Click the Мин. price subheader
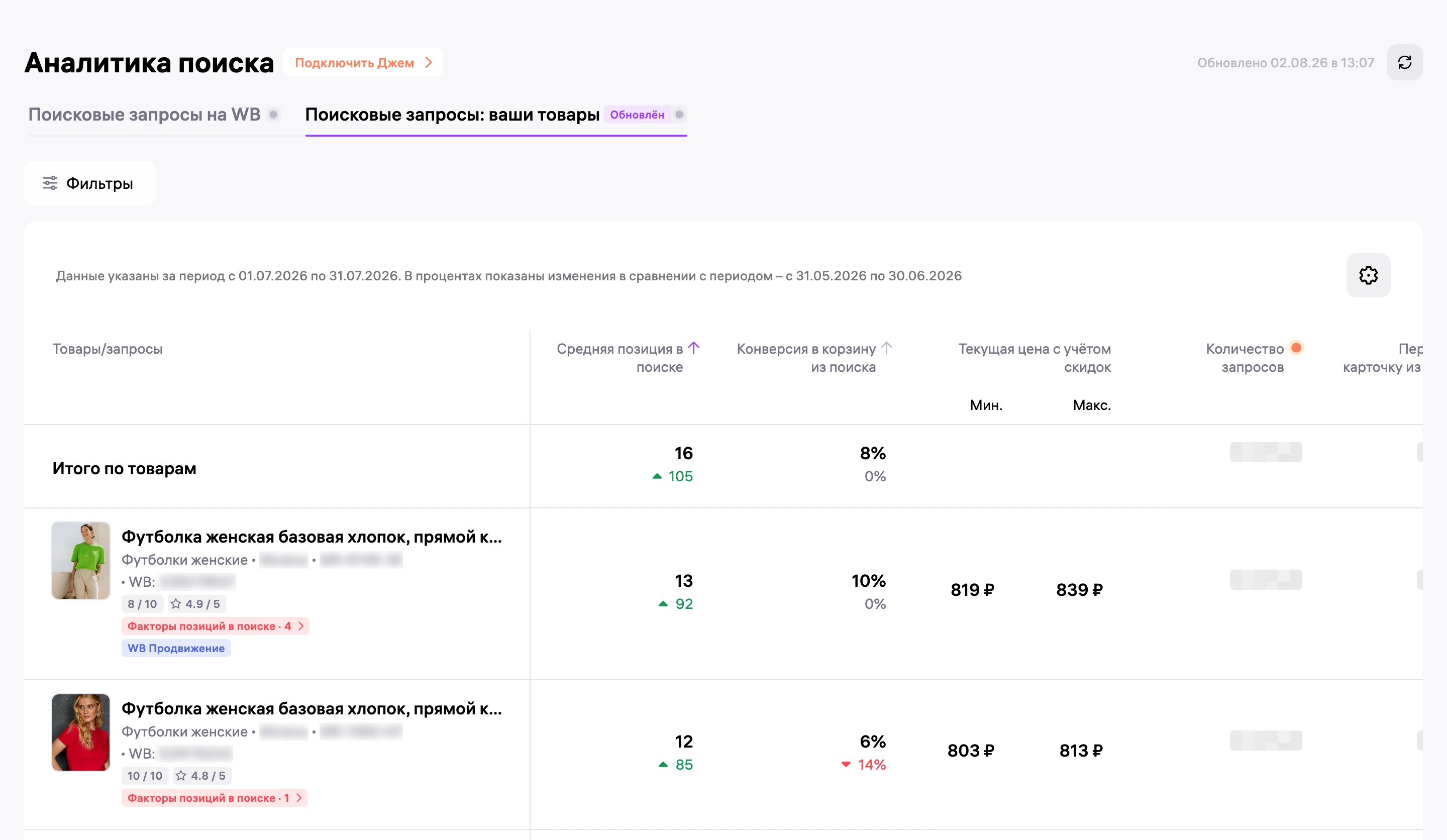 coord(986,405)
